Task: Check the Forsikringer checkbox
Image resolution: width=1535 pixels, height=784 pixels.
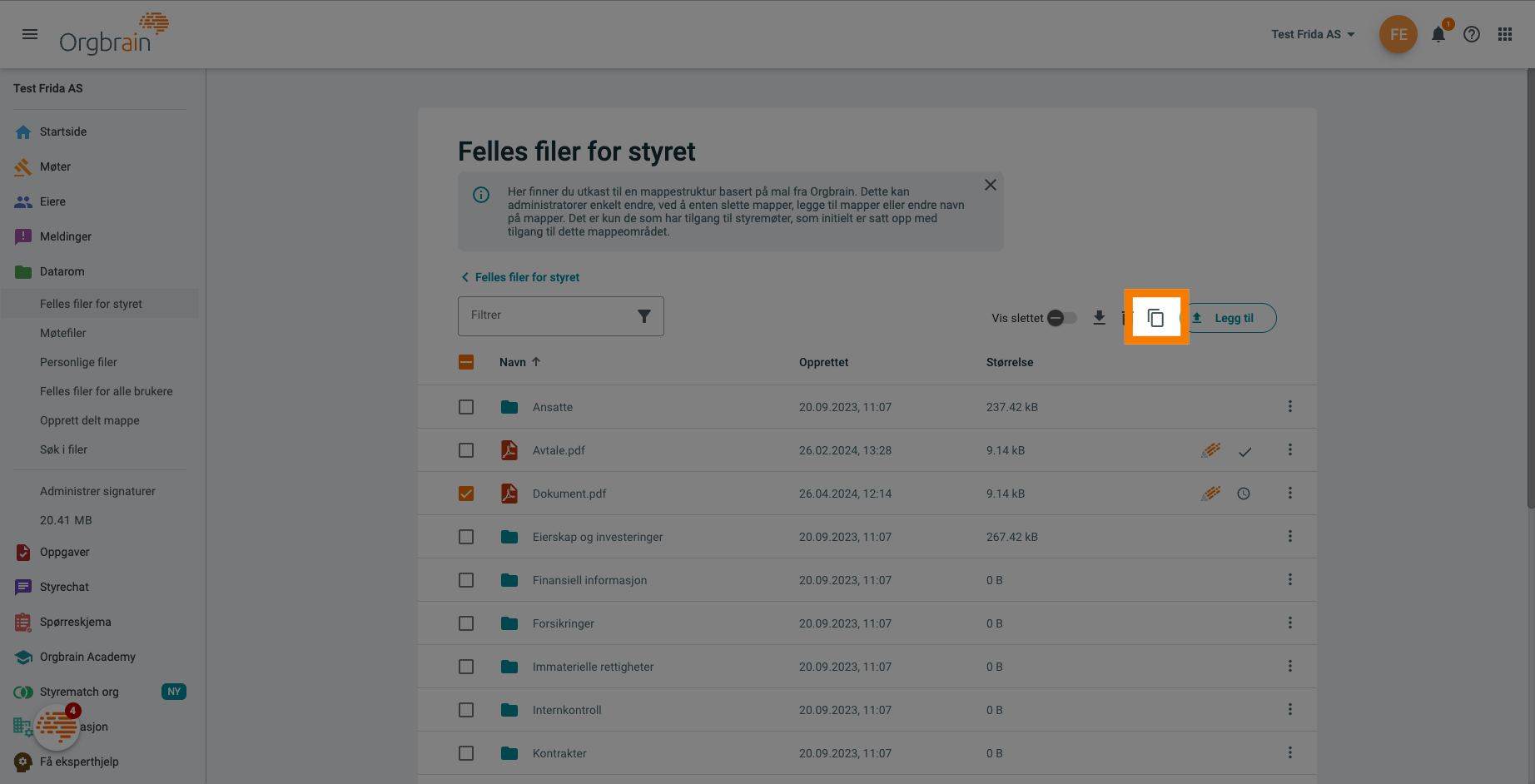Action: point(466,623)
